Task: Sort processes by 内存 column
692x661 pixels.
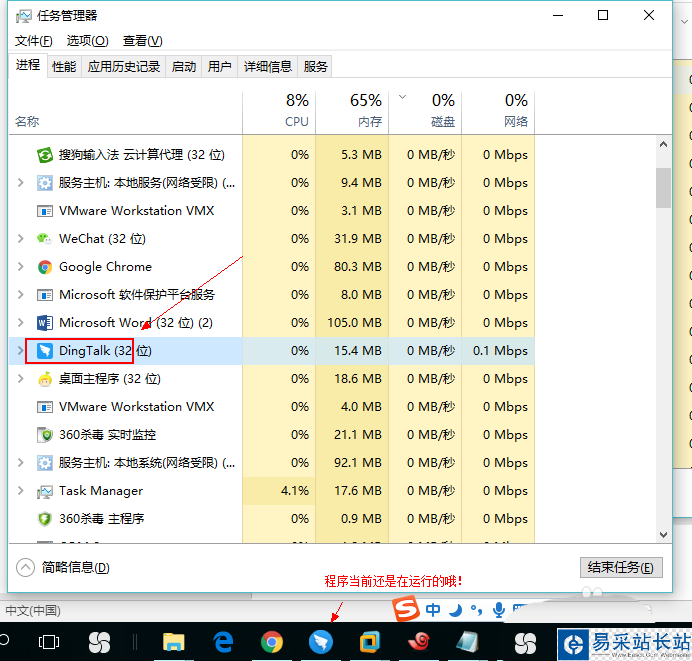Action: tap(352, 112)
